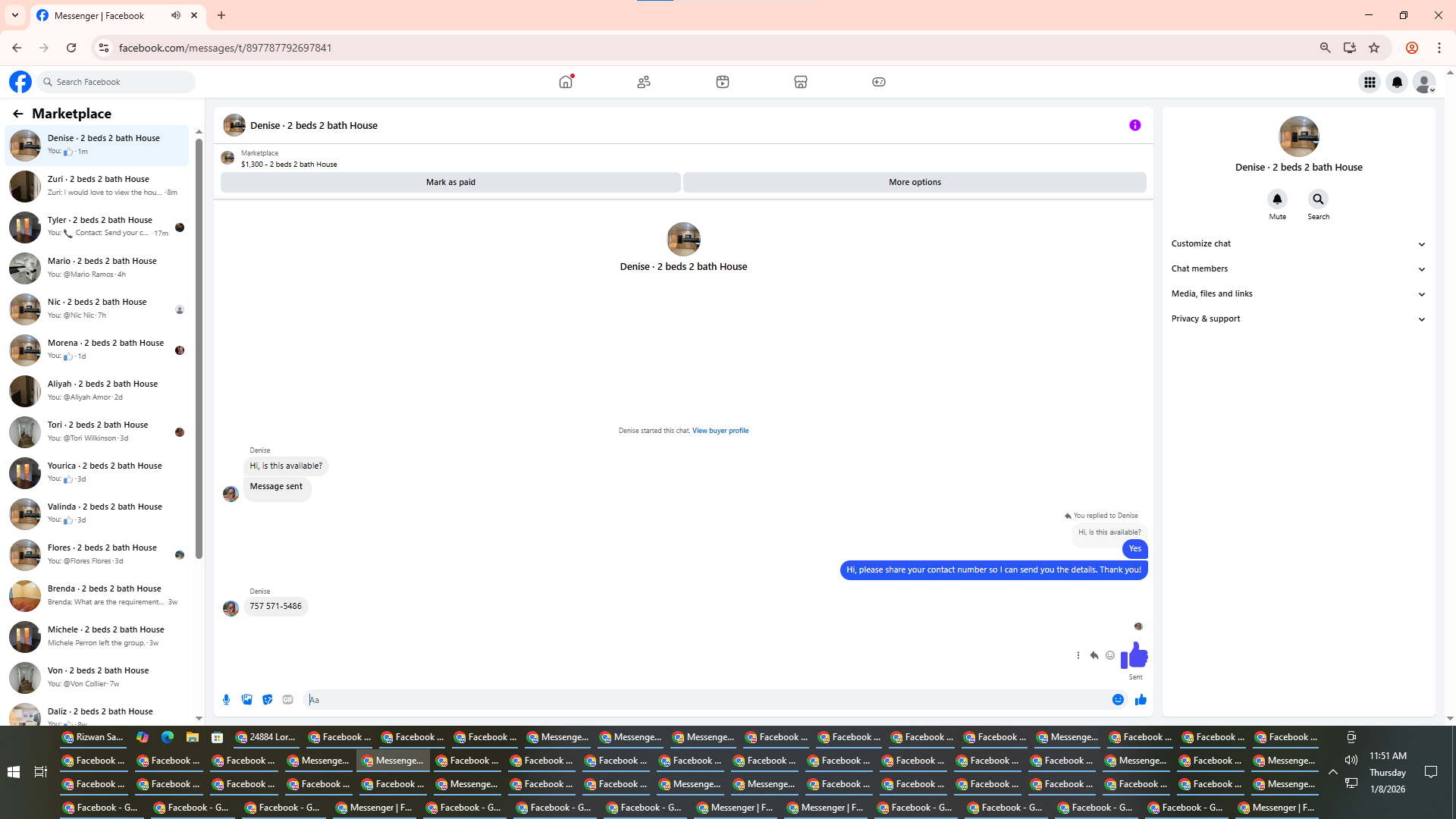Bookmark this page with the star icon
The image size is (1456, 819).
point(1374,48)
